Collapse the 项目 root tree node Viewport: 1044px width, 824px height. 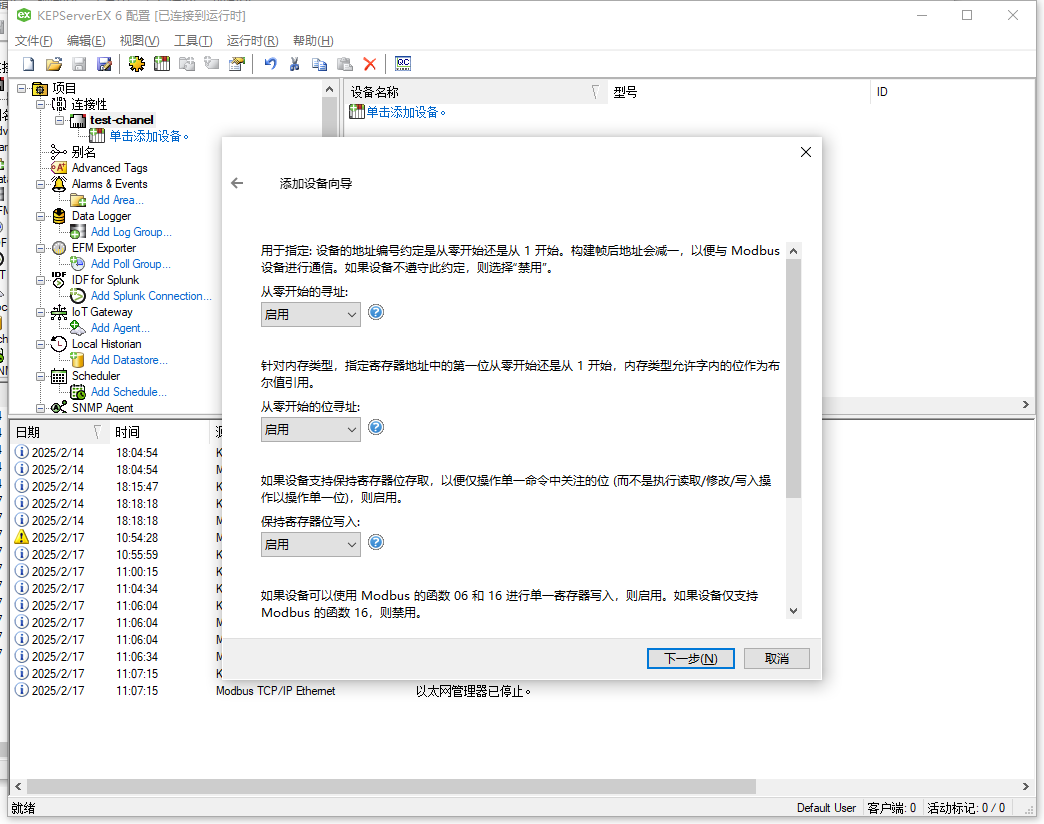(x=22, y=88)
